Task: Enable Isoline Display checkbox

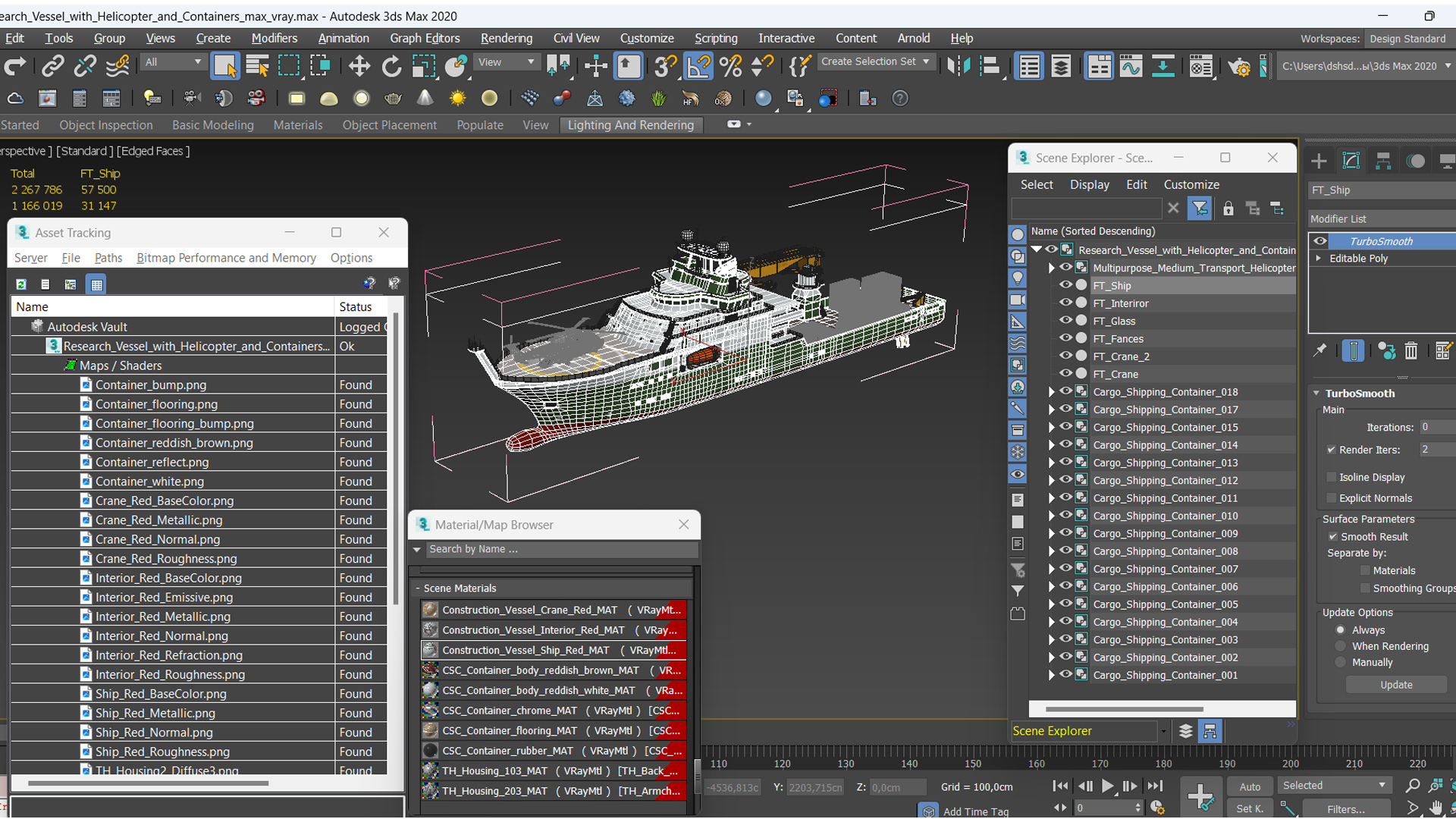Action: (1331, 477)
